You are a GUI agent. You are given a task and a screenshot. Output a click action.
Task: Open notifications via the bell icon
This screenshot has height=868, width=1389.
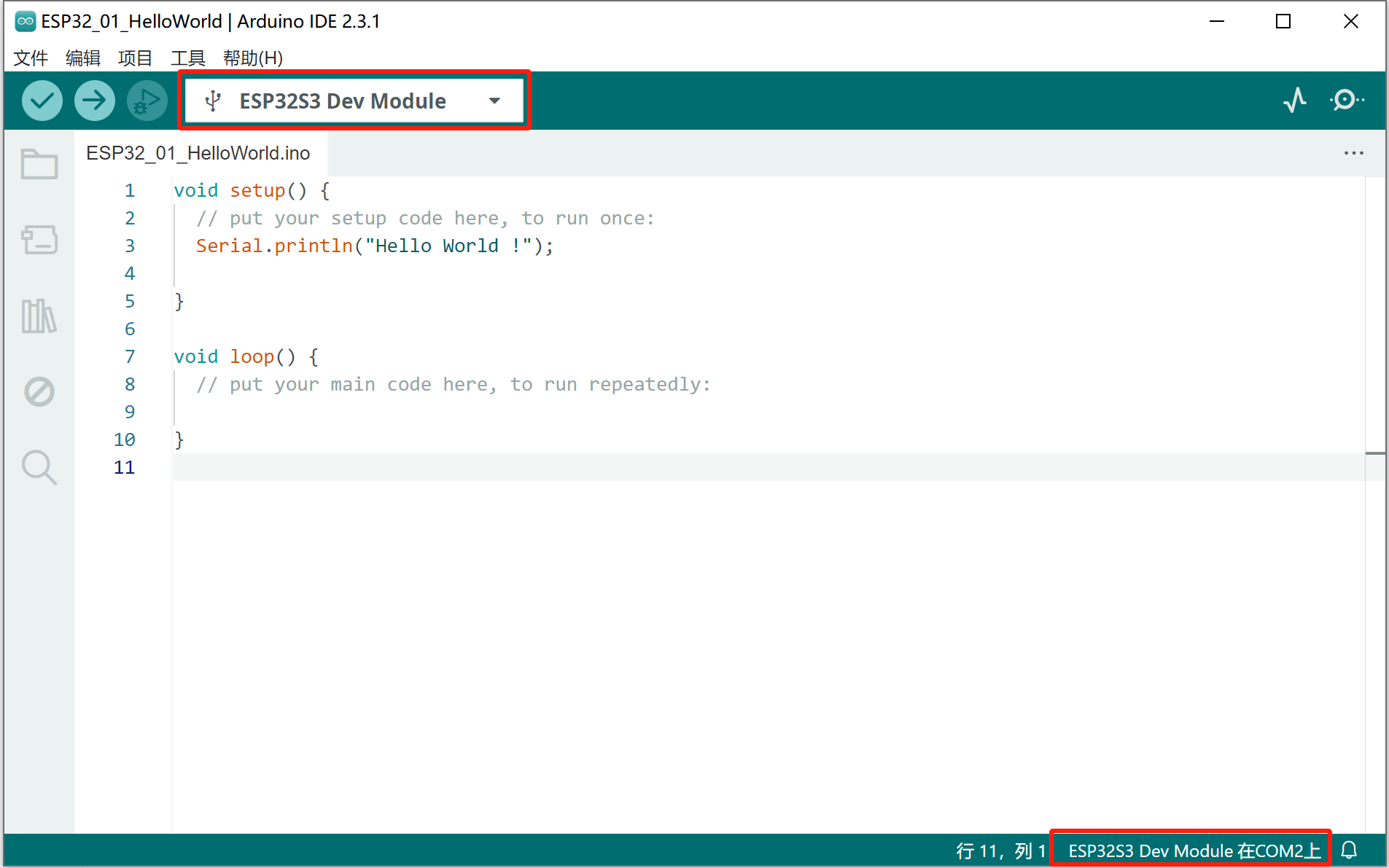[x=1350, y=848]
